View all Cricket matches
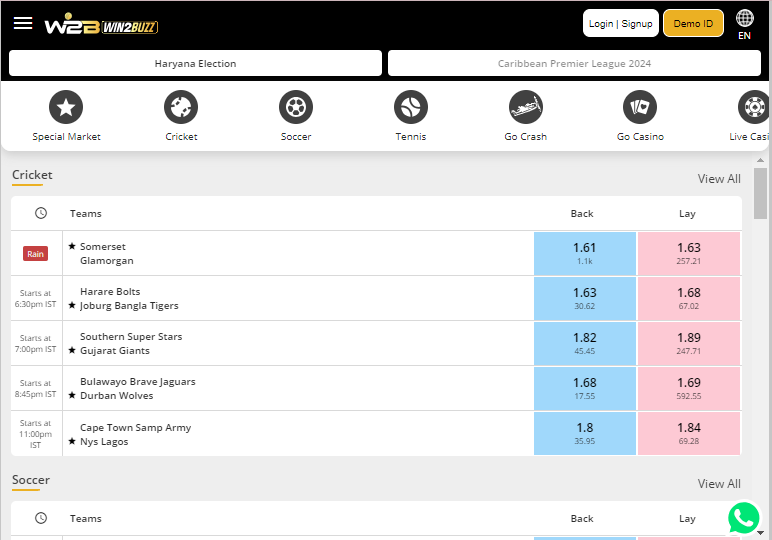Screen dimensions: 772x540 (719, 179)
